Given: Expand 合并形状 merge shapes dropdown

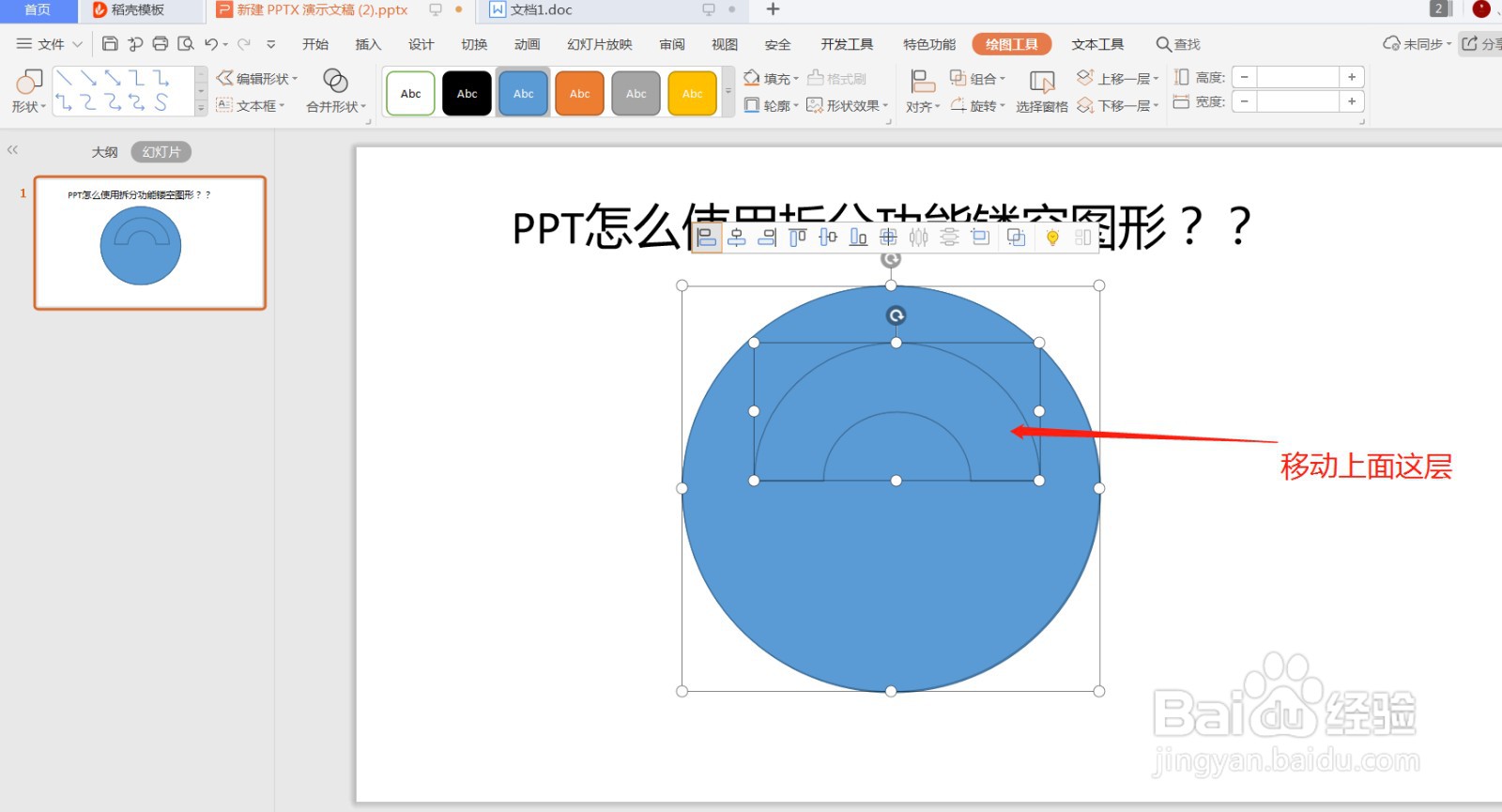Looking at the screenshot, I should pos(363,107).
